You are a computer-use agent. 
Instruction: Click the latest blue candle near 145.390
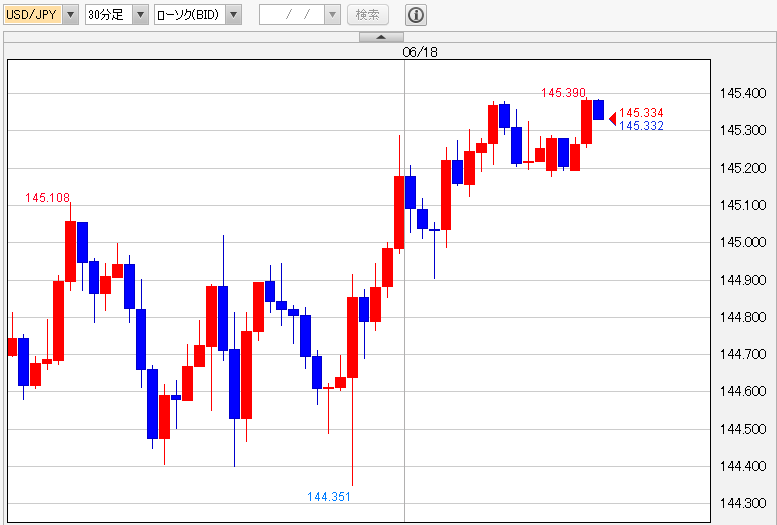(599, 110)
